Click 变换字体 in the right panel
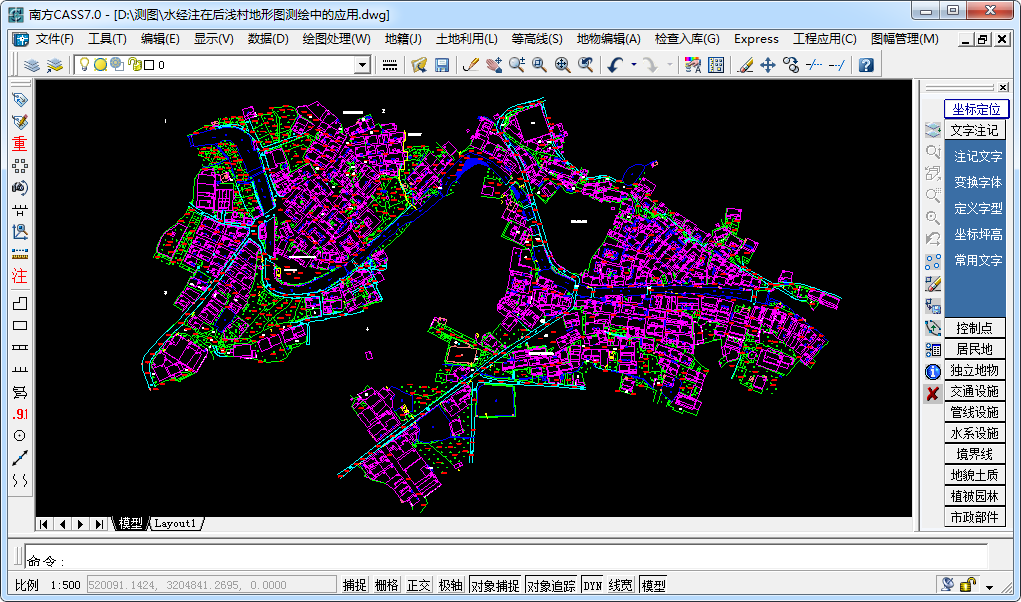This screenshot has width=1021, height=602. (x=978, y=182)
